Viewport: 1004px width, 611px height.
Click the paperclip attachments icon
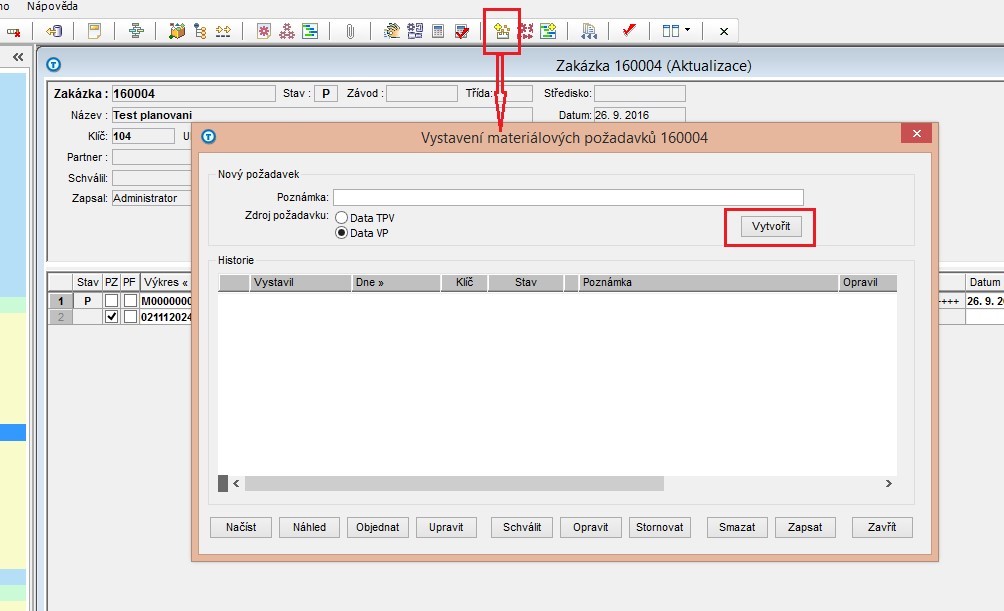point(350,31)
